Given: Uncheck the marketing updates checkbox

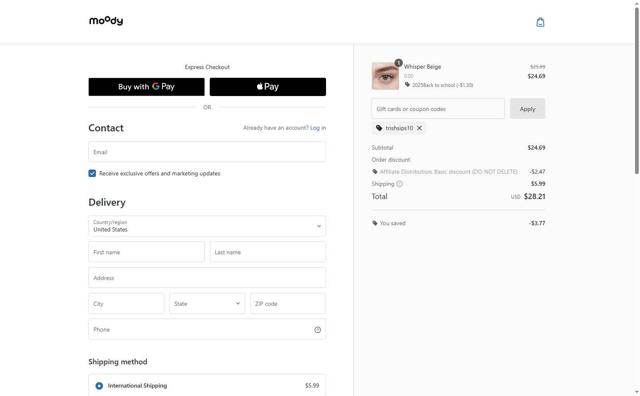Looking at the screenshot, I should [92, 174].
